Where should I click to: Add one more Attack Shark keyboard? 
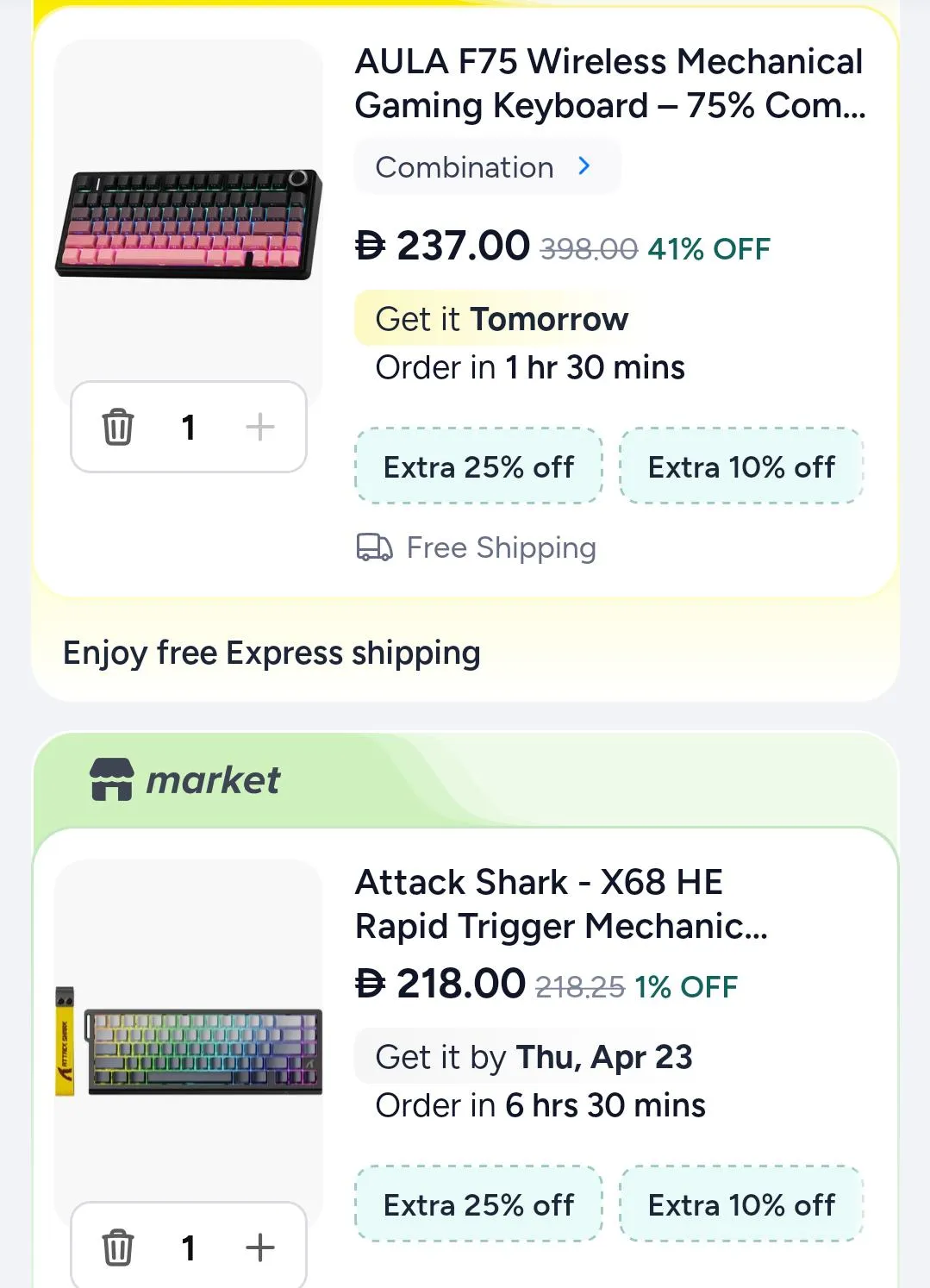pyautogui.click(x=259, y=1247)
